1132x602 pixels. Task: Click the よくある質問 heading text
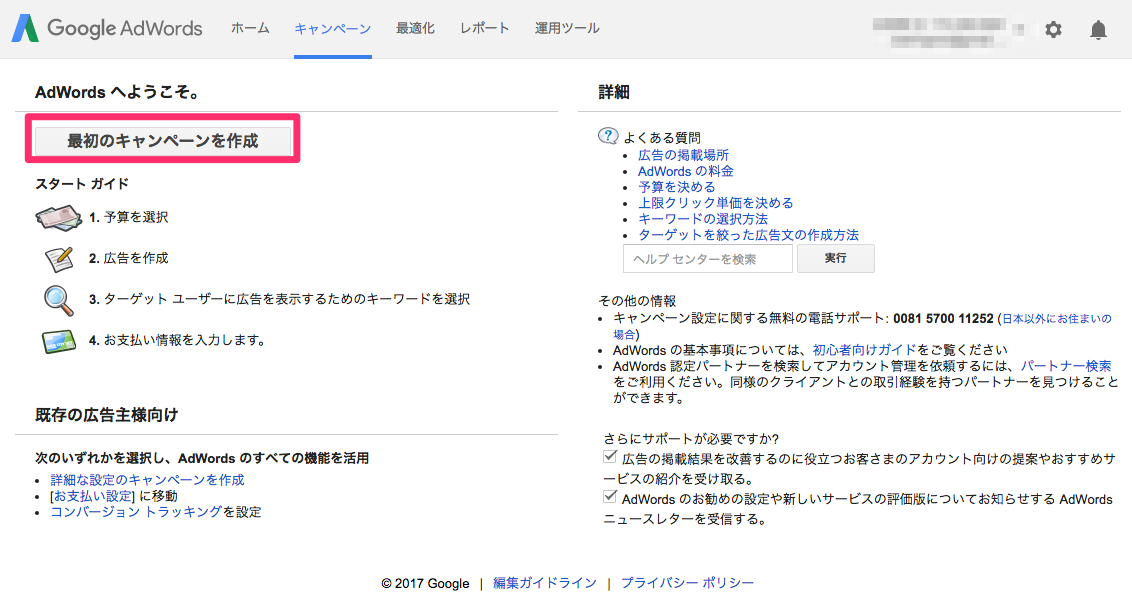click(x=662, y=138)
